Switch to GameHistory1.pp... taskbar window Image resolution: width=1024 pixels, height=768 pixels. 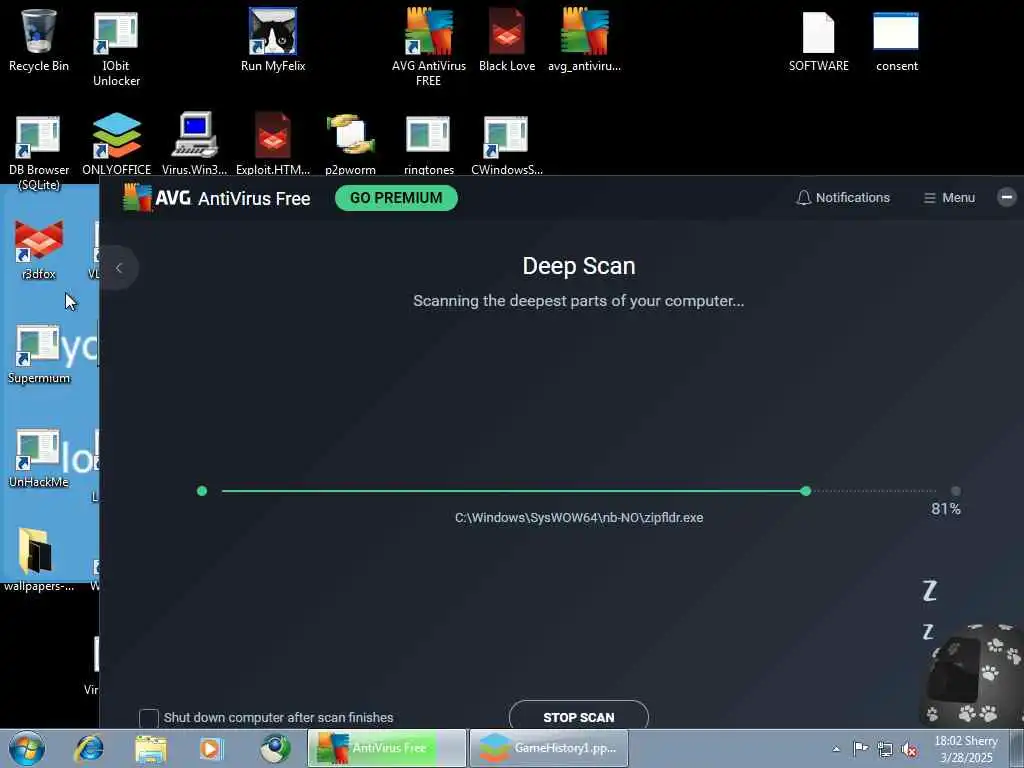pos(549,748)
